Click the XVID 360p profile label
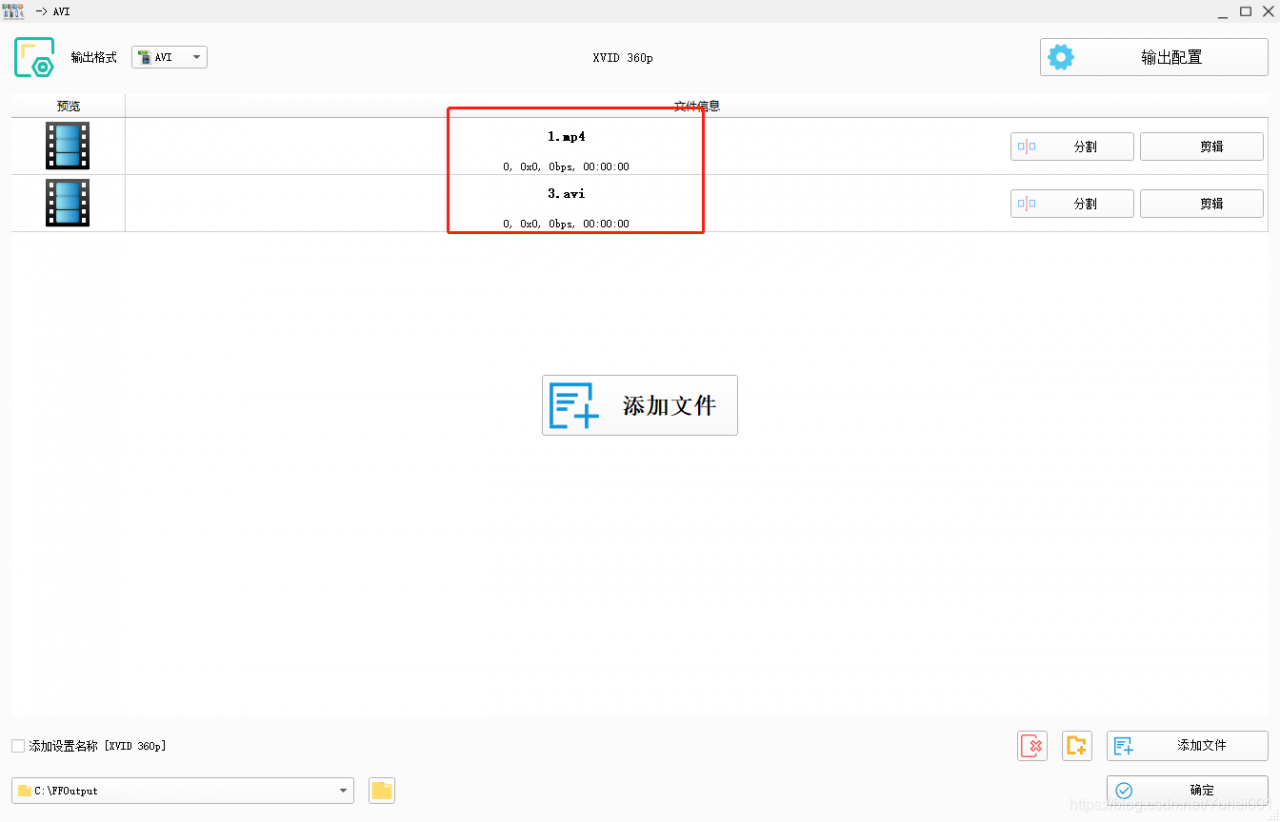This screenshot has height=822, width=1280. [x=623, y=58]
